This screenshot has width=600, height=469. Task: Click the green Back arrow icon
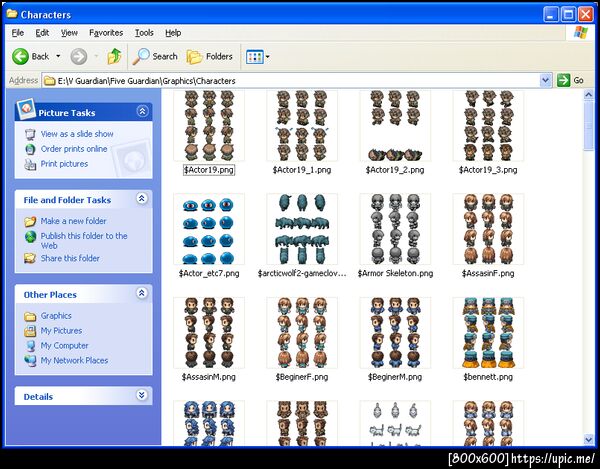click(x=20, y=57)
